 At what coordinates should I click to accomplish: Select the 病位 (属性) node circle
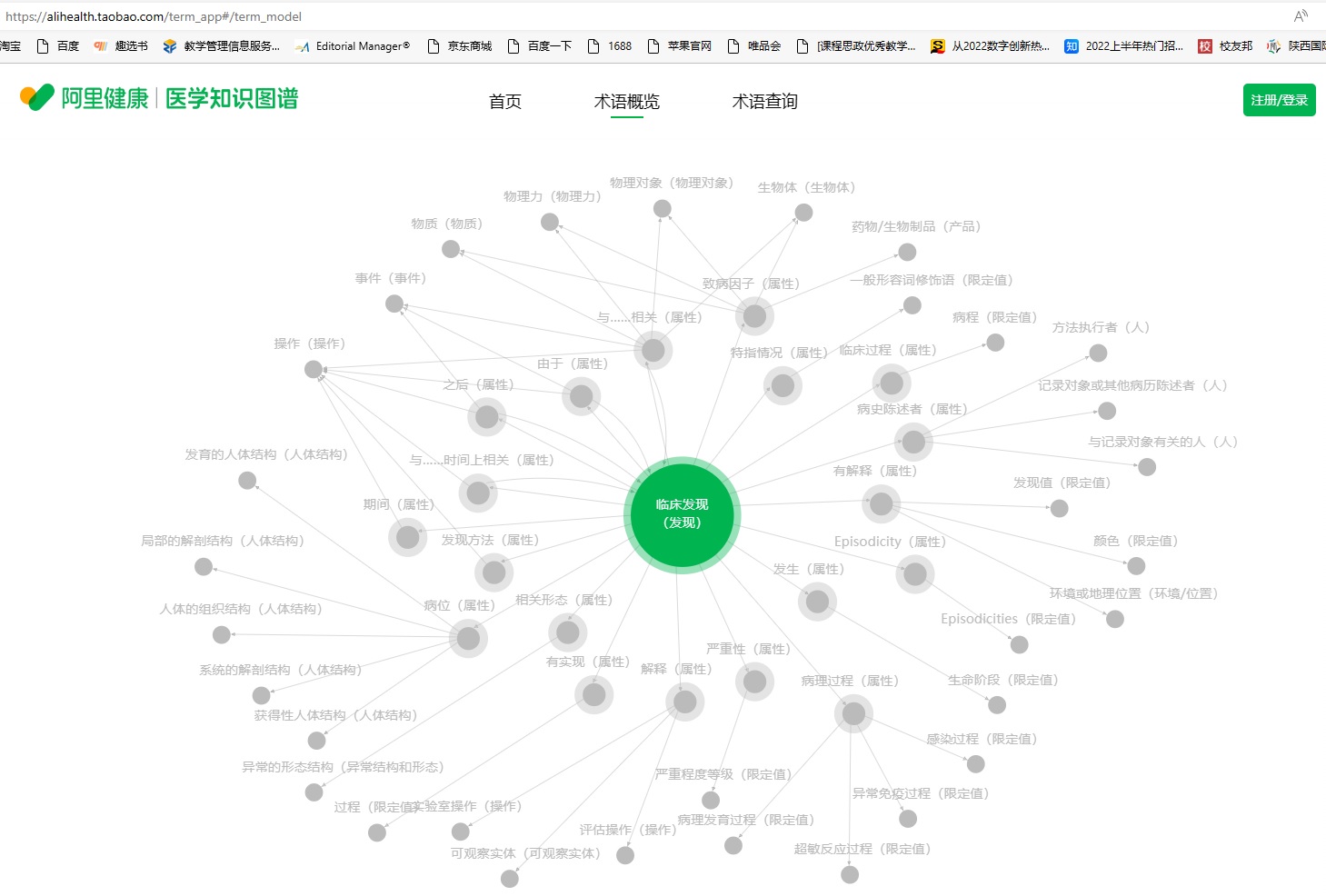click(x=468, y=639)
